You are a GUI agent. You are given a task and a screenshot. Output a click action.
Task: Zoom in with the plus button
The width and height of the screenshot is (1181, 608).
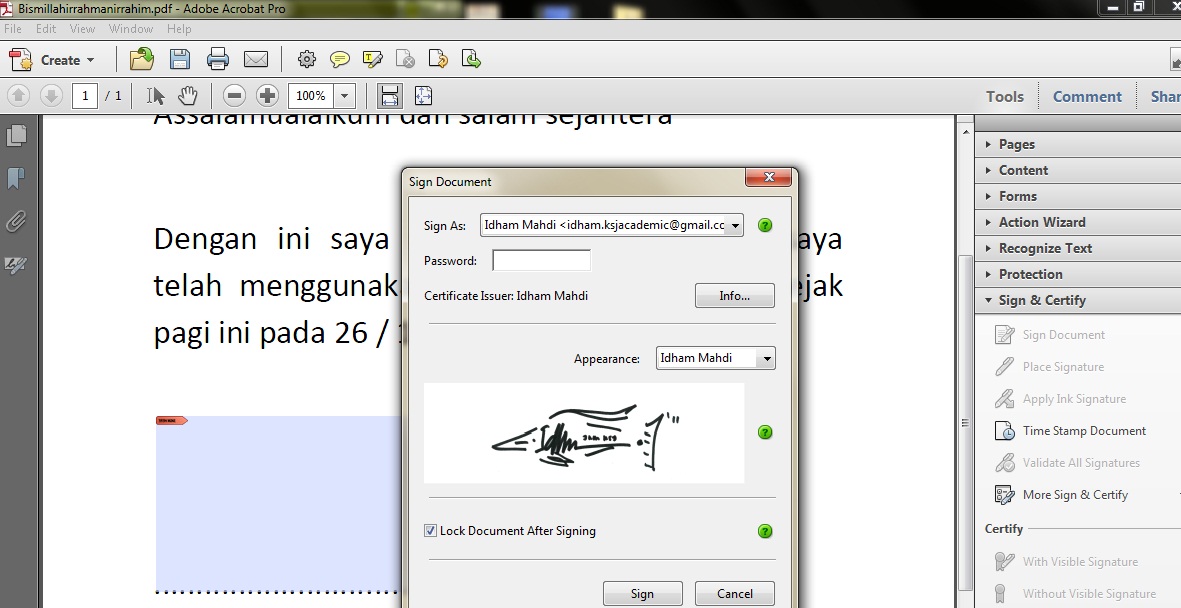[x=267, y=96]
